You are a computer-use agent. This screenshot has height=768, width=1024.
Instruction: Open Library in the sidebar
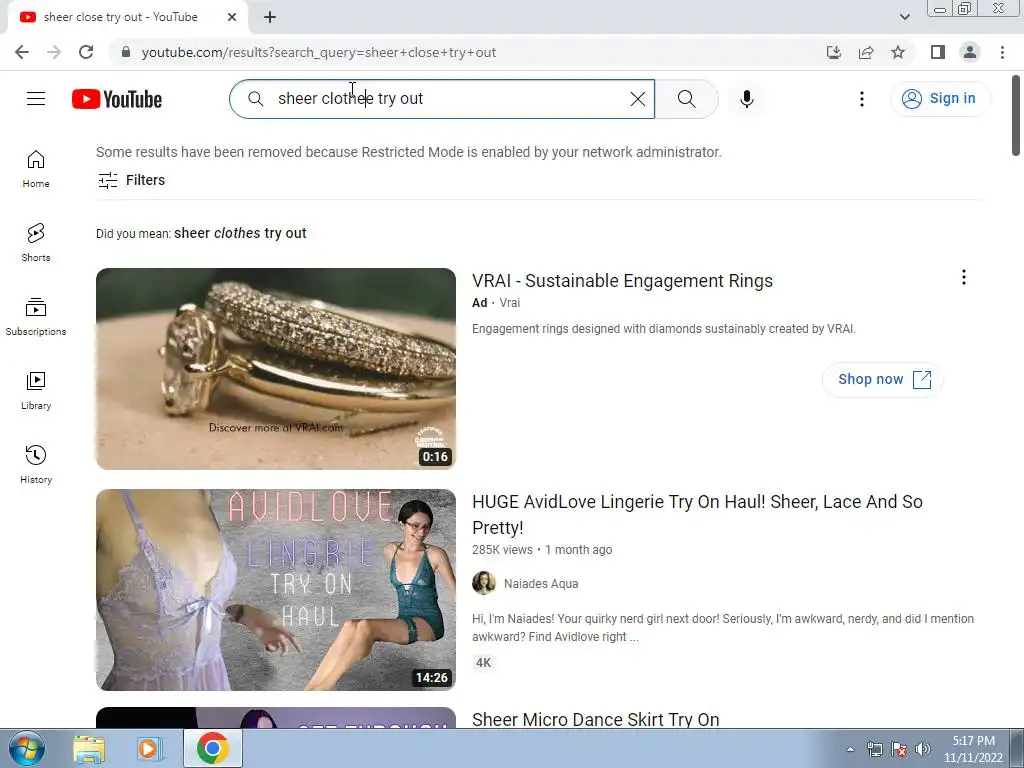coord(36,391)
